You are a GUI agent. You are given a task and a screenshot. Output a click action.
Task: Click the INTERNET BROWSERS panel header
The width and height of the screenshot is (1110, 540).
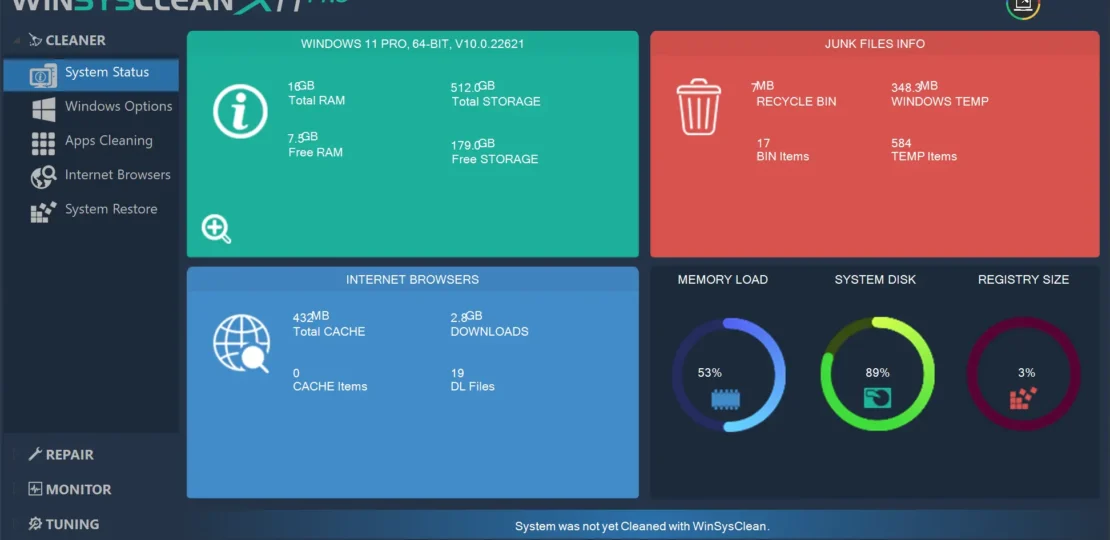(413, 280)
